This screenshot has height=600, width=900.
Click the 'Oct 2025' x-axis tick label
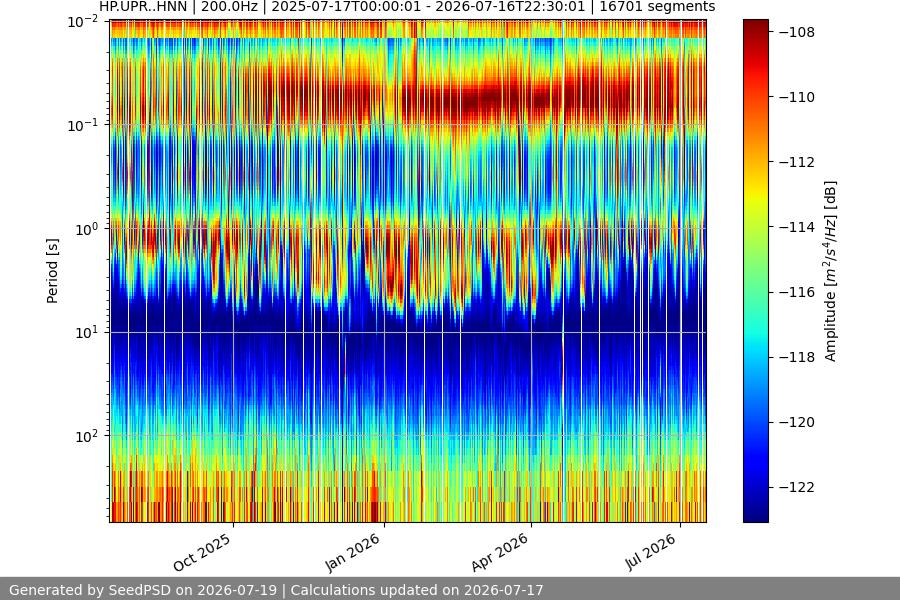click(x=203, y=552)
